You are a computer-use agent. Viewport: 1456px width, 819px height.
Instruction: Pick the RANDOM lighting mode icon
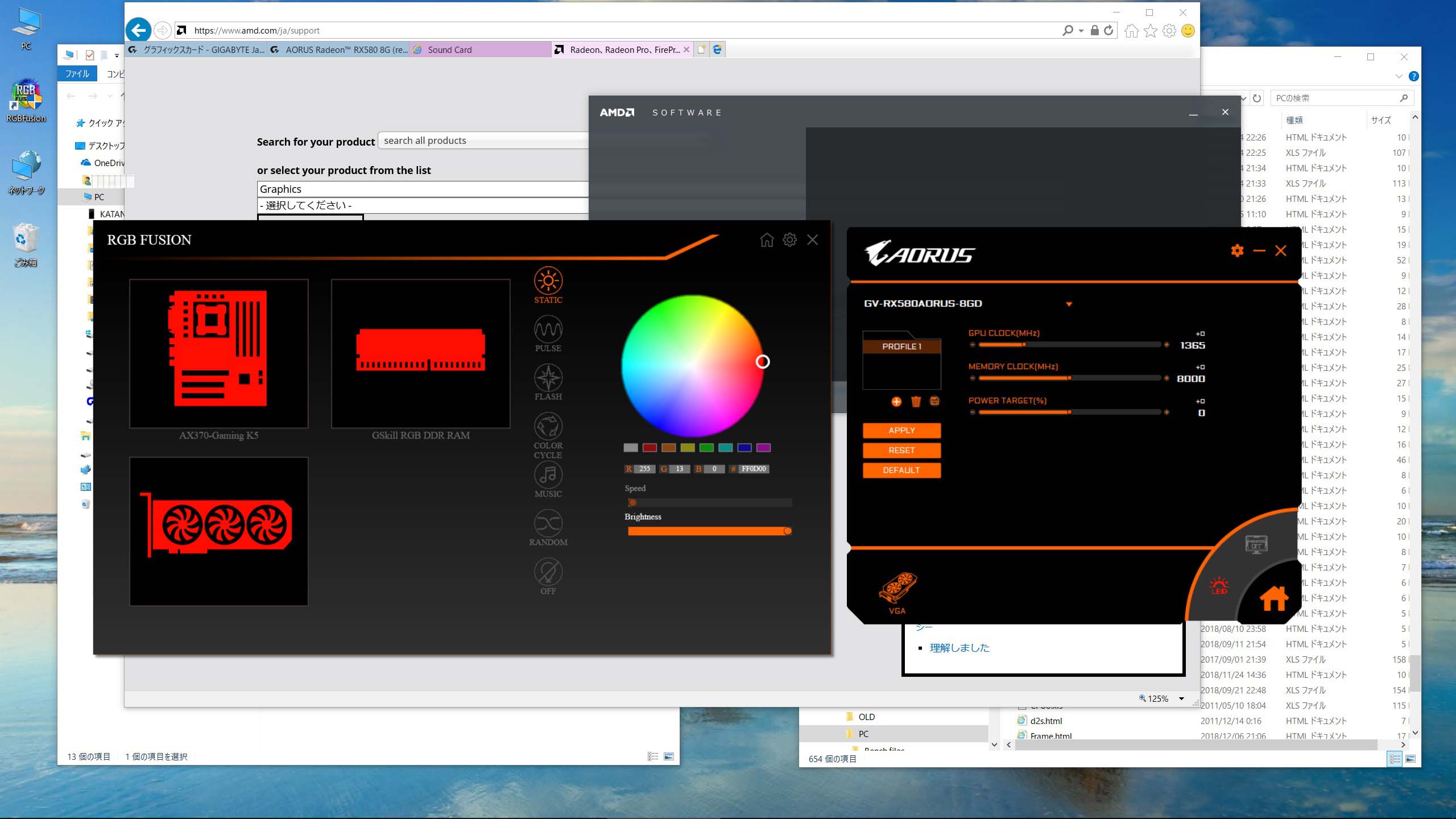[x=548, y=523]
